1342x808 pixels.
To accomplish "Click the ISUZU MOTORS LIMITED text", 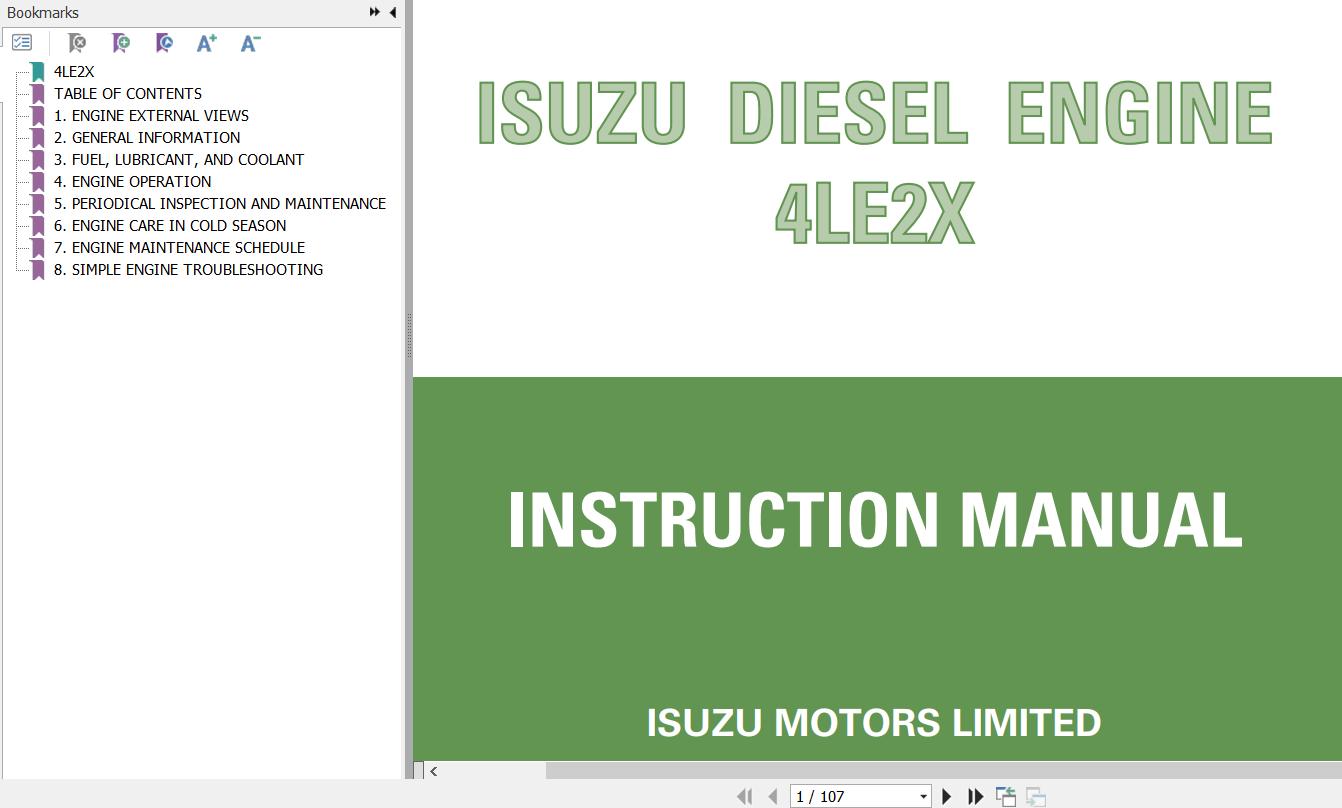I will (874, 722).
